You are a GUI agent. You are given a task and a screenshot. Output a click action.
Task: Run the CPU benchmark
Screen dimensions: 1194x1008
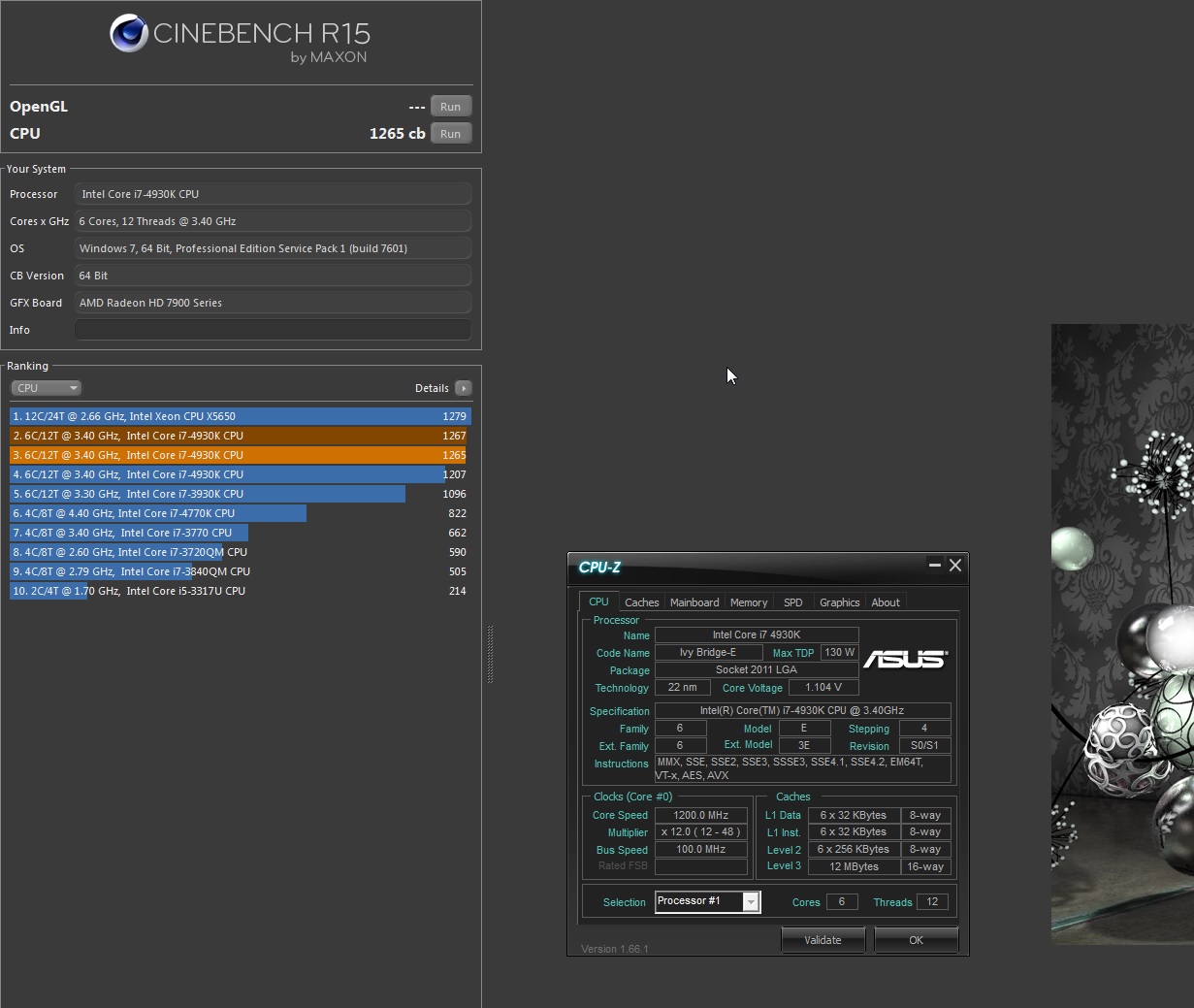[x=451, y=134]
